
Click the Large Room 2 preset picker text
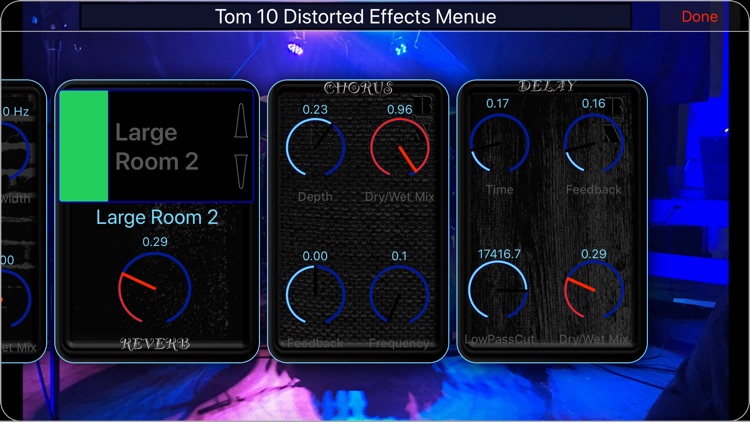pos(157,146)
